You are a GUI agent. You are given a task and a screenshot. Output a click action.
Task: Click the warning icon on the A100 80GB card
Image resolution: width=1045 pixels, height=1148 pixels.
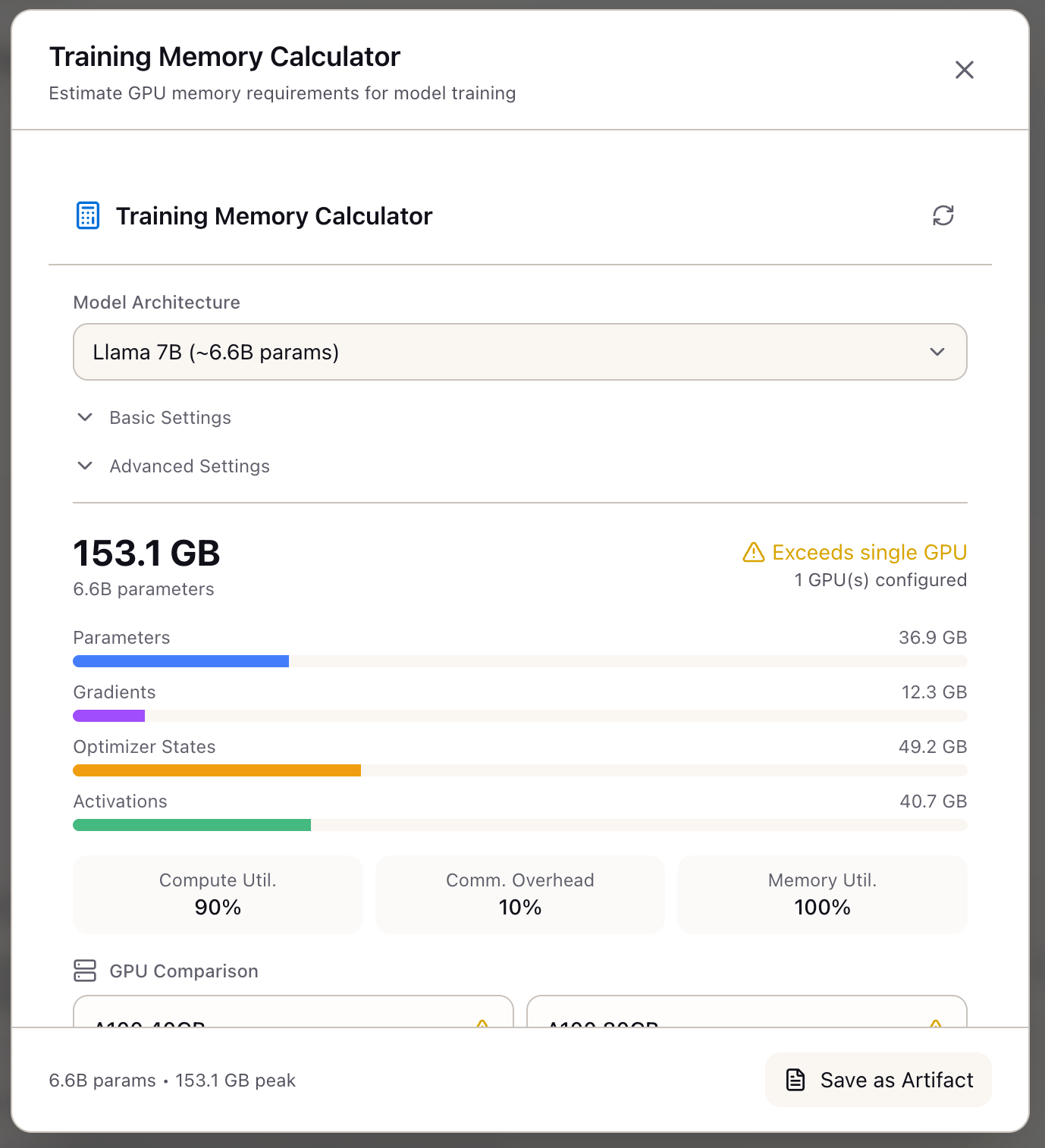(x=937, y=1024)
